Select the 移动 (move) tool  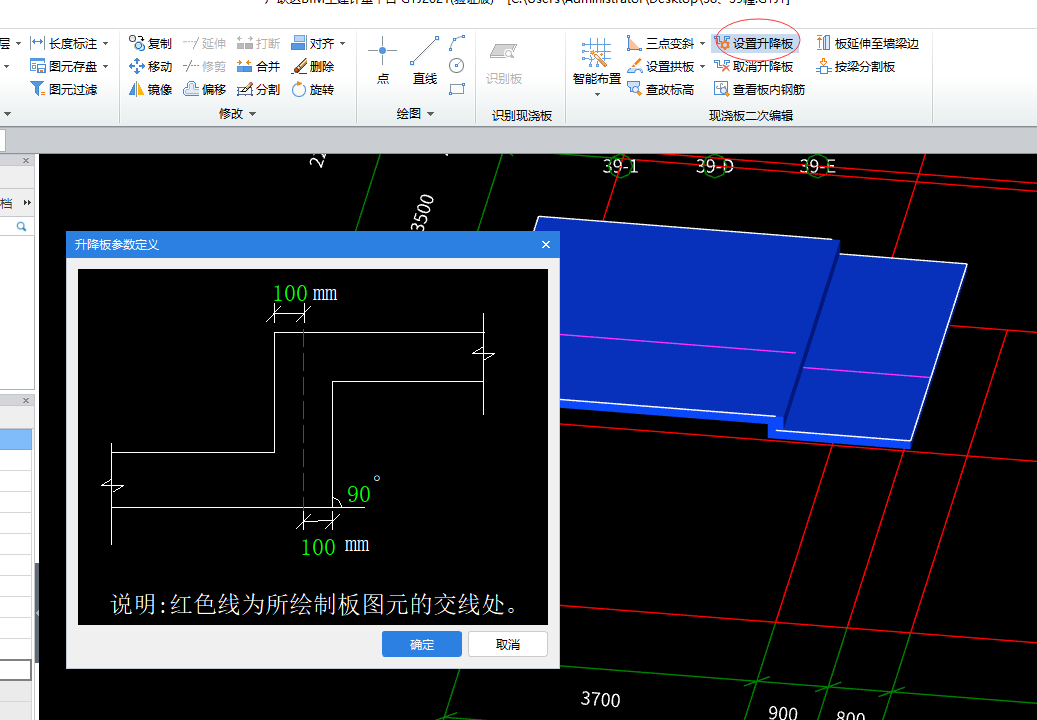coord(150,66)
